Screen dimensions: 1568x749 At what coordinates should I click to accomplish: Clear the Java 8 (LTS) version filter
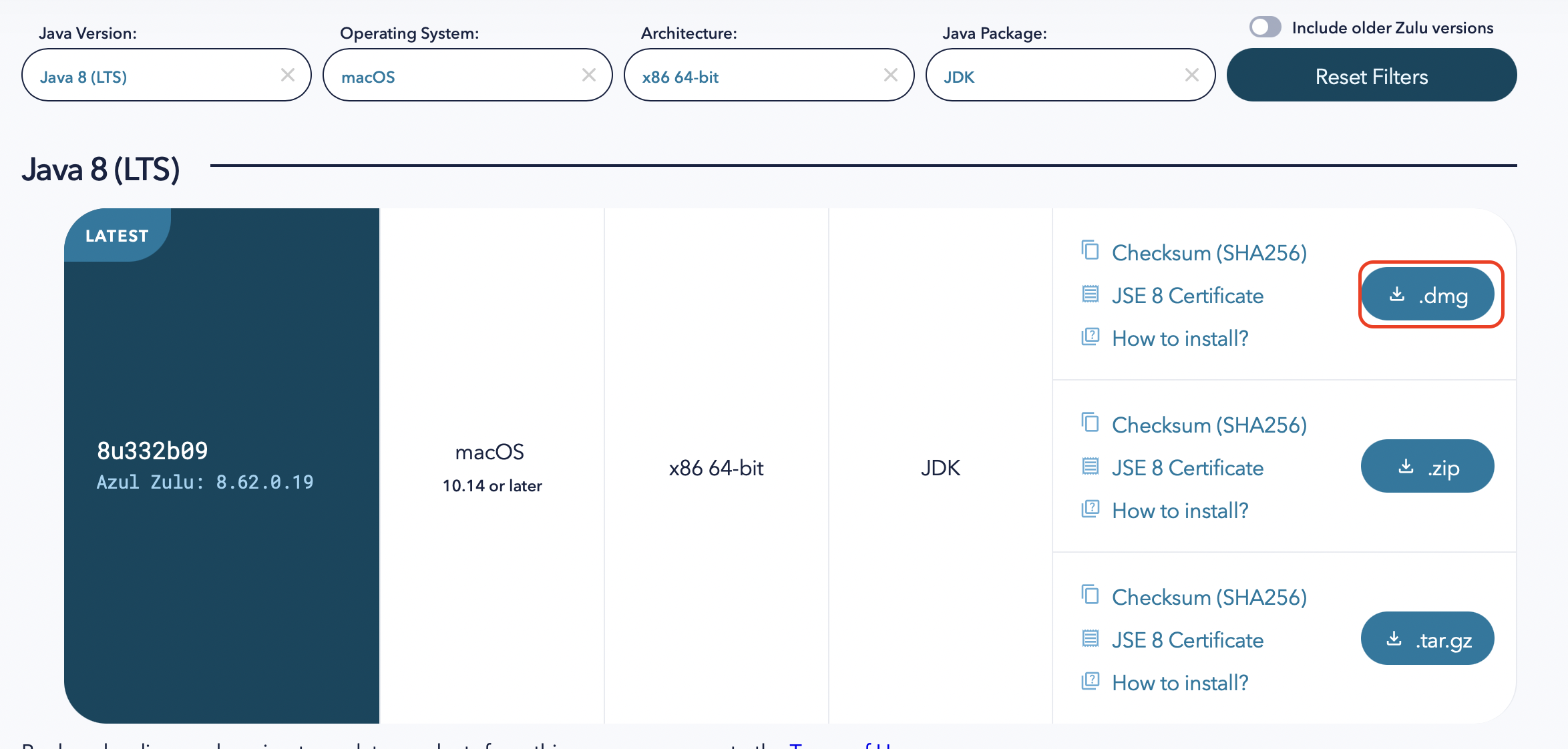(288, 75)
